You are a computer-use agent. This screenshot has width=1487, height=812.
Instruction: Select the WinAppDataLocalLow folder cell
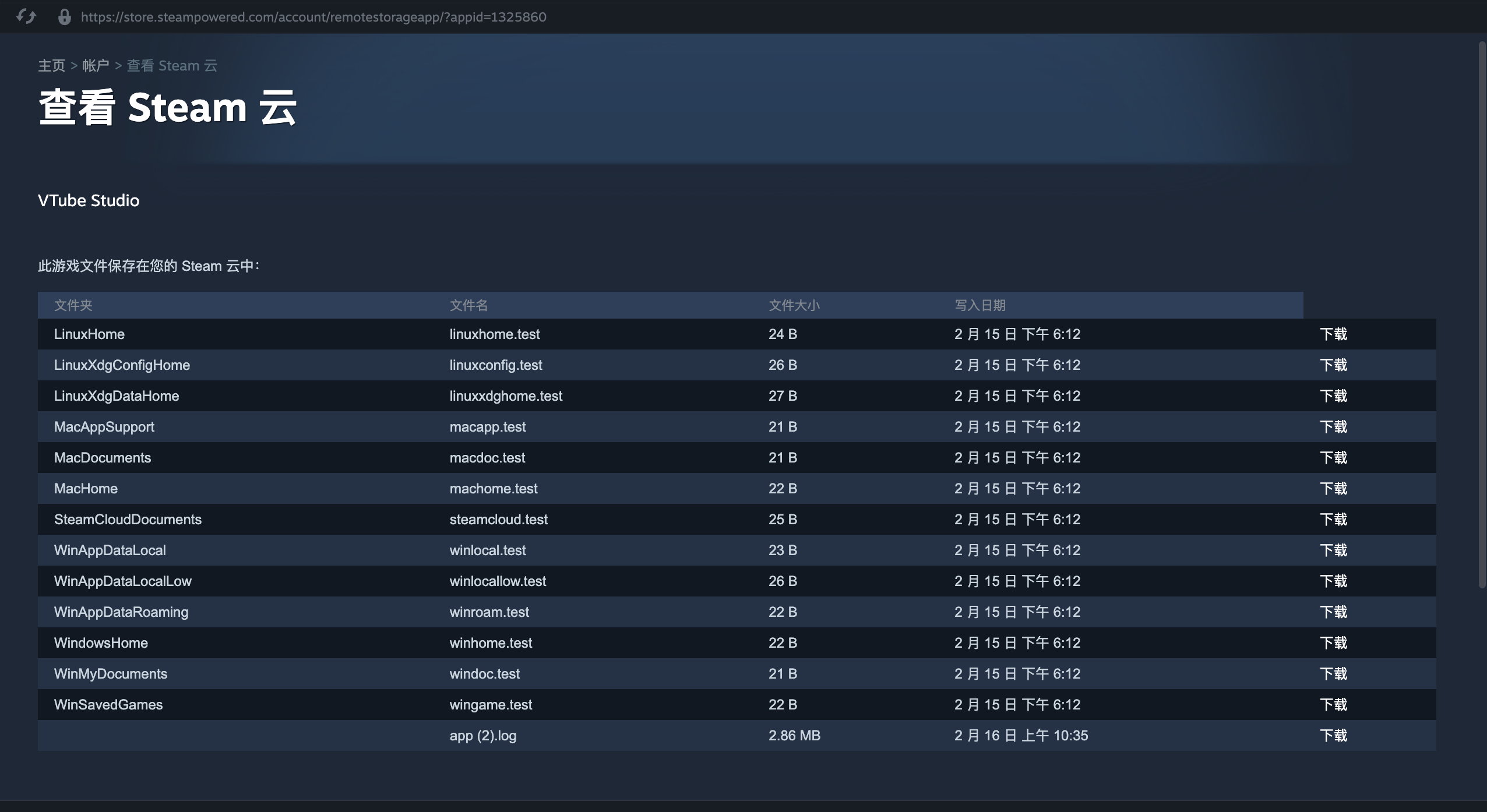tap(123, 581)
